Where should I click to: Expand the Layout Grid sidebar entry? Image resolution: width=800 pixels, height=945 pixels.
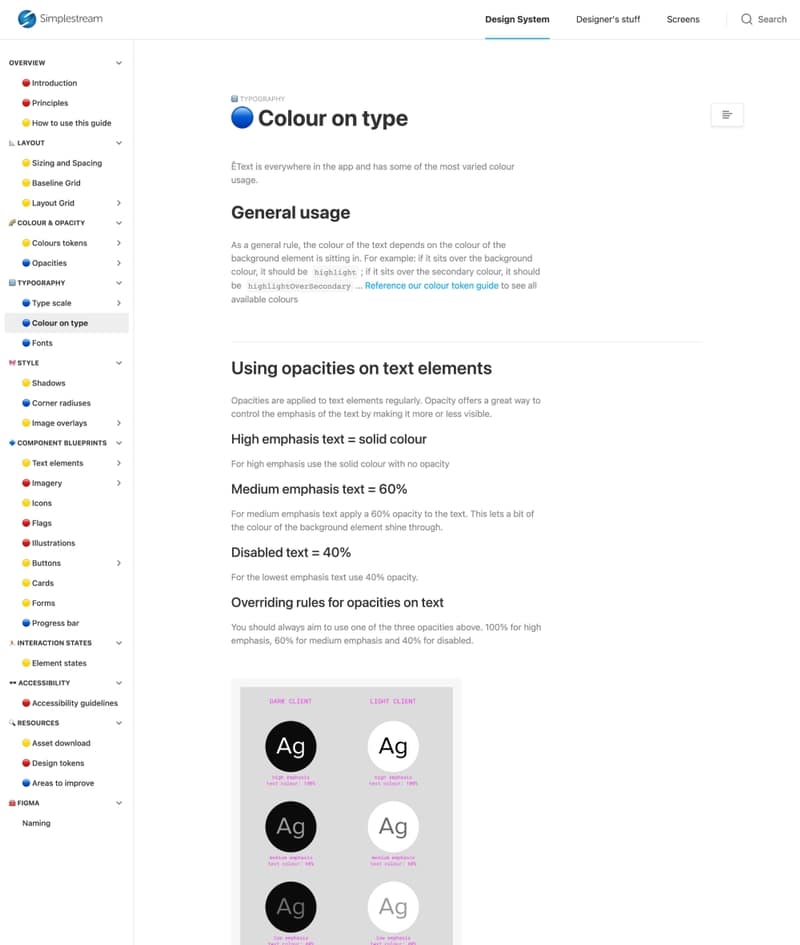click(118, 203)
